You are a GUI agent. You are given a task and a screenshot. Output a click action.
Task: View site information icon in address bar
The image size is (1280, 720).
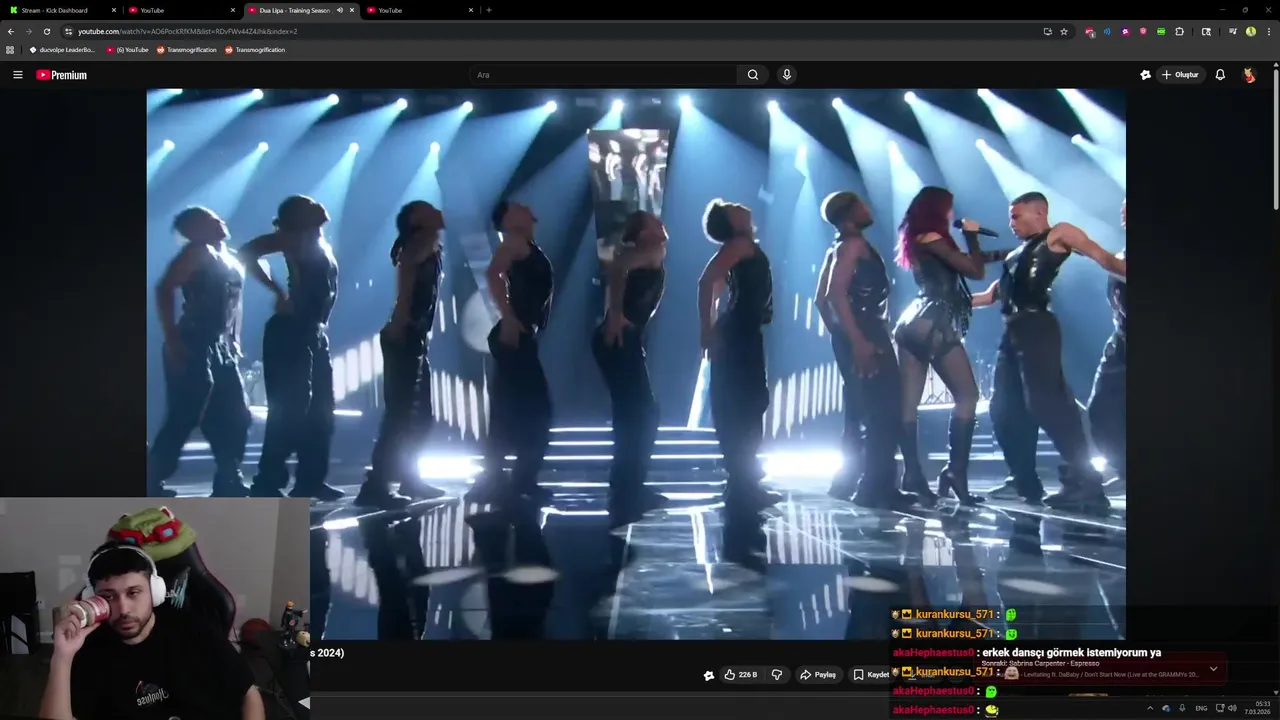click(x=68, y=31)
